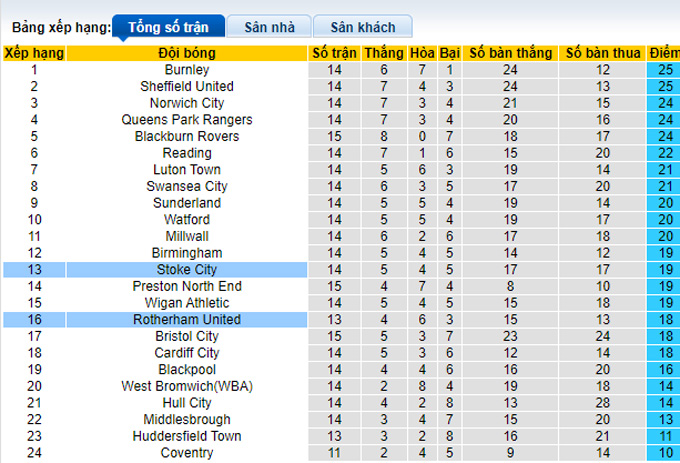
Task: Click on West Bromwich(WBA) team
Action: [x=187, y=386]
